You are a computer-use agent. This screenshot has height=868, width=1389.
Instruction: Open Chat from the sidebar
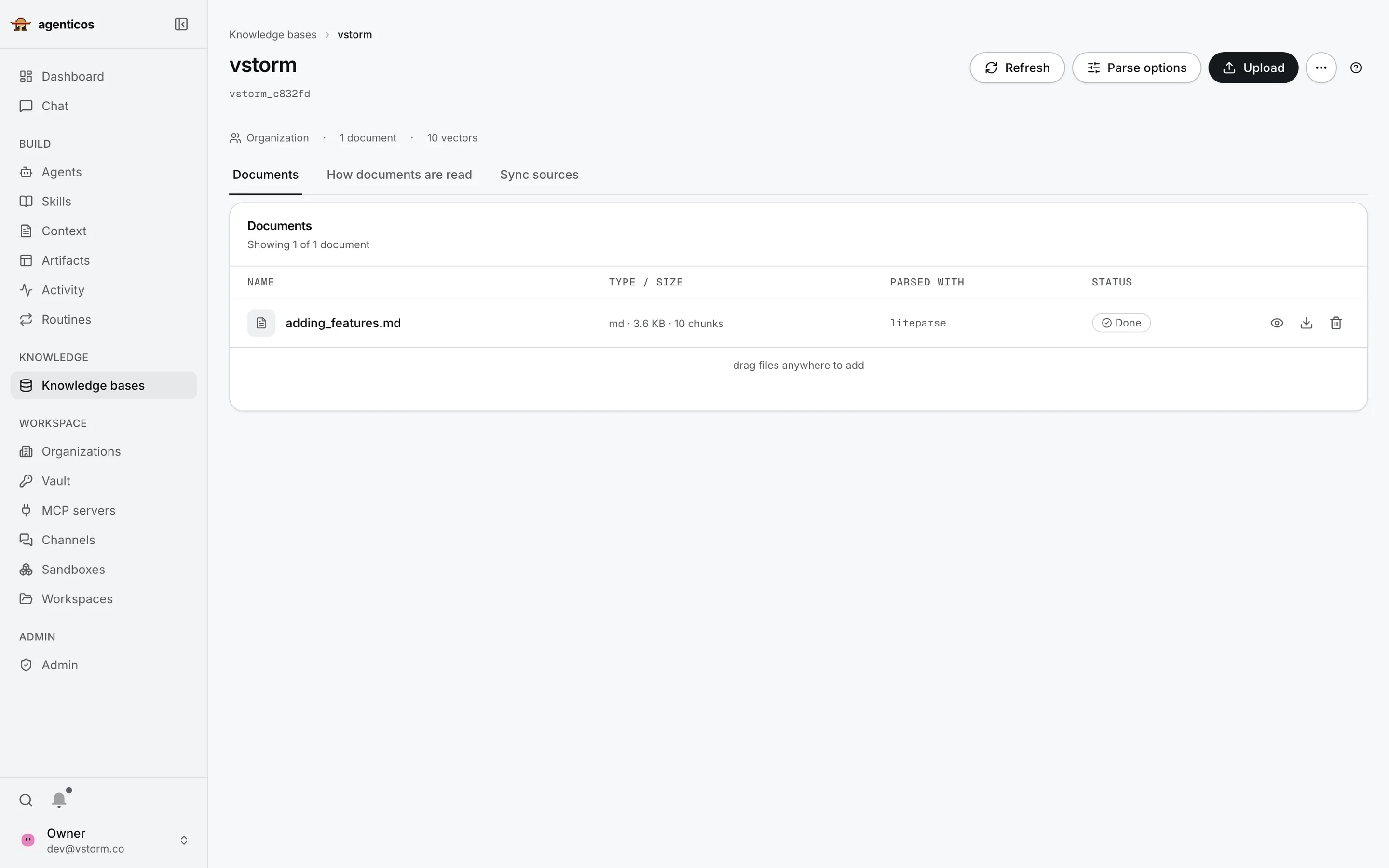click(x=103, y=106)
